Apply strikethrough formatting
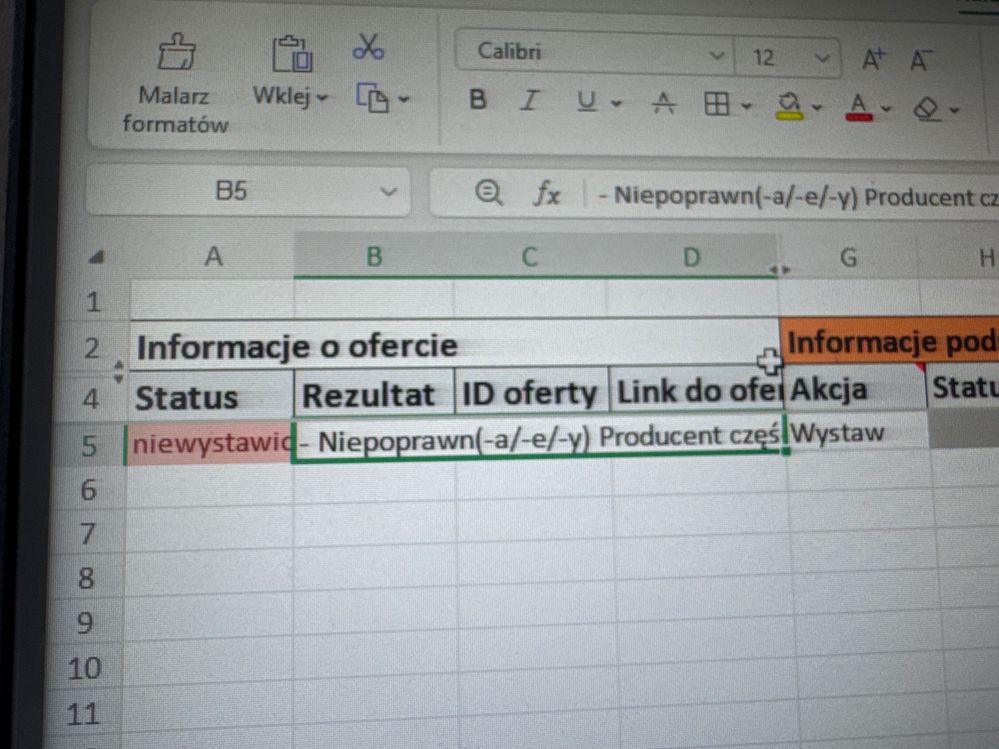The width and height of the screenshot is (999, 749). [663, 102]
